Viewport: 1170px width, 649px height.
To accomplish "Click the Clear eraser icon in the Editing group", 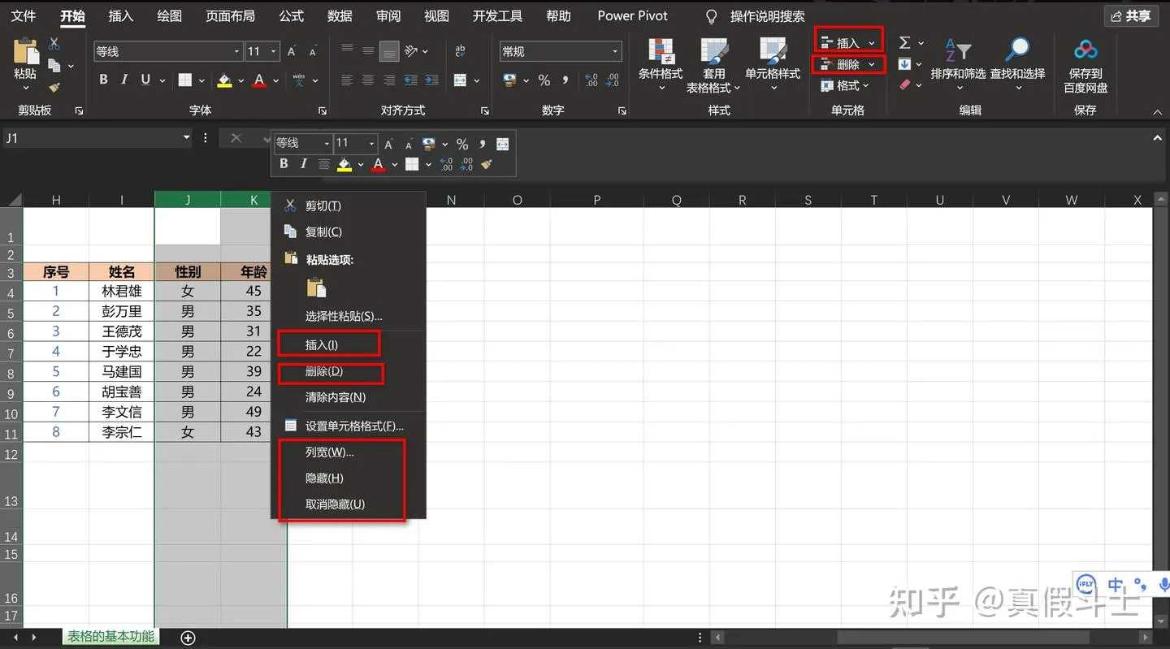I will coord(904,85).
